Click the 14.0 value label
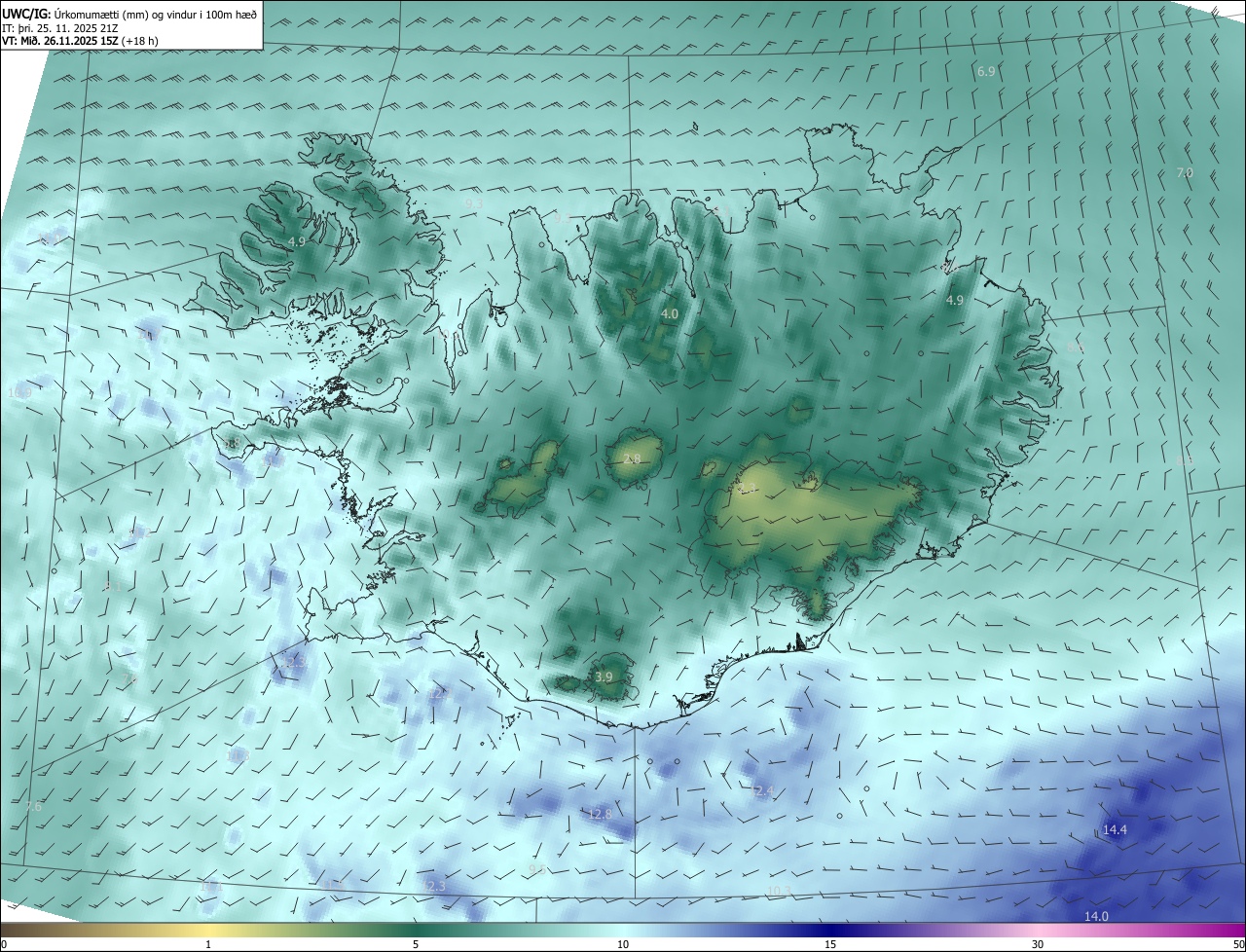The image size is (1246, 952). (1096, 916)
